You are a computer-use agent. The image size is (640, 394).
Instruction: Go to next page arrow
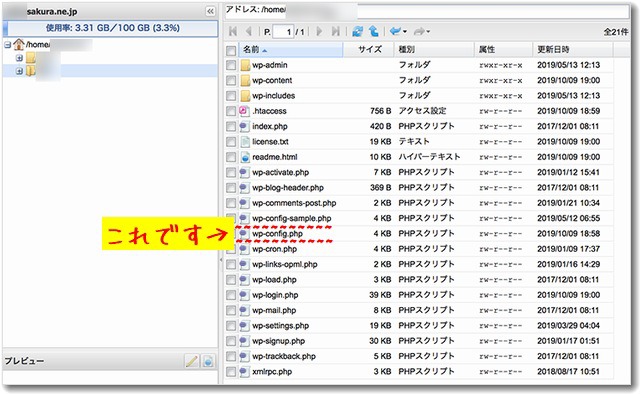(319, 31)
